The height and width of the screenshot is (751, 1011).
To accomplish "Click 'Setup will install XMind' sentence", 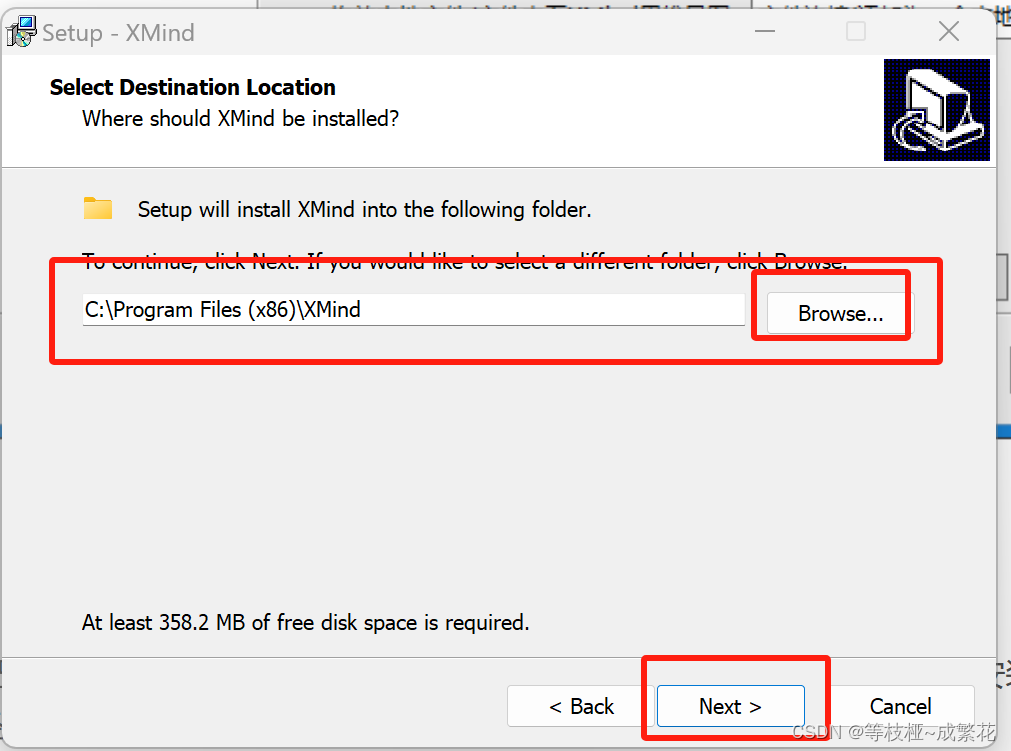I will click(364, 210).
